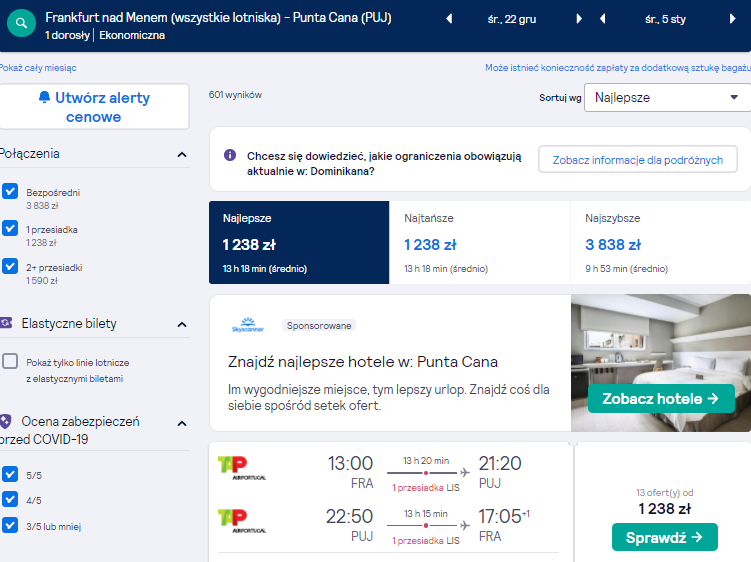Click Pokaż cały miesiąc link
This screenshot has width=751, height=562.
[x=37, y=68]
